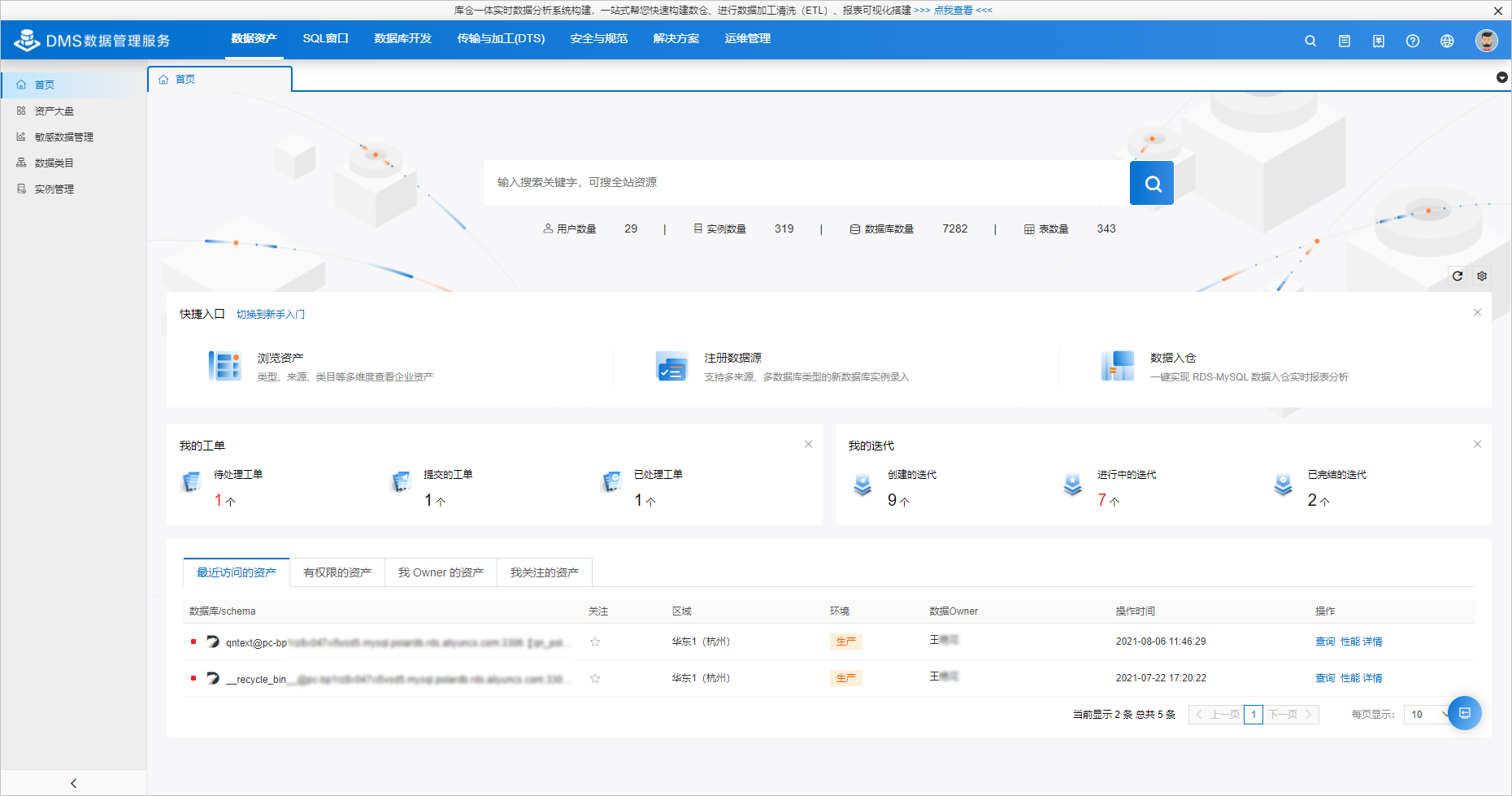This screenshot has height=796, width=1512.
Task: Refresh the dashboard with the reload icon
Action: click(1458, 276)
